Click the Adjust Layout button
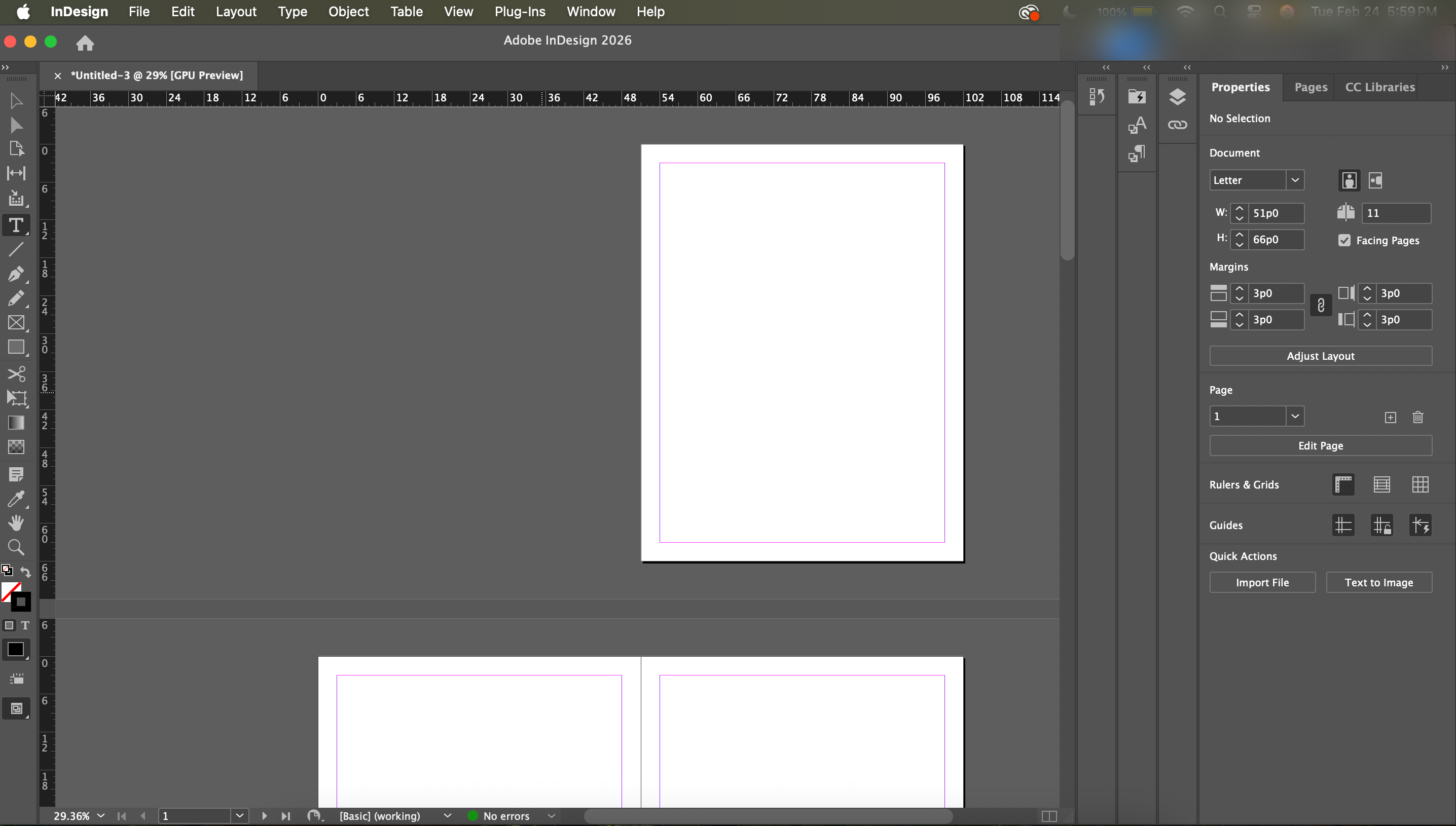Viewport: 1456px width, 826px height. tap(1320, 356)
